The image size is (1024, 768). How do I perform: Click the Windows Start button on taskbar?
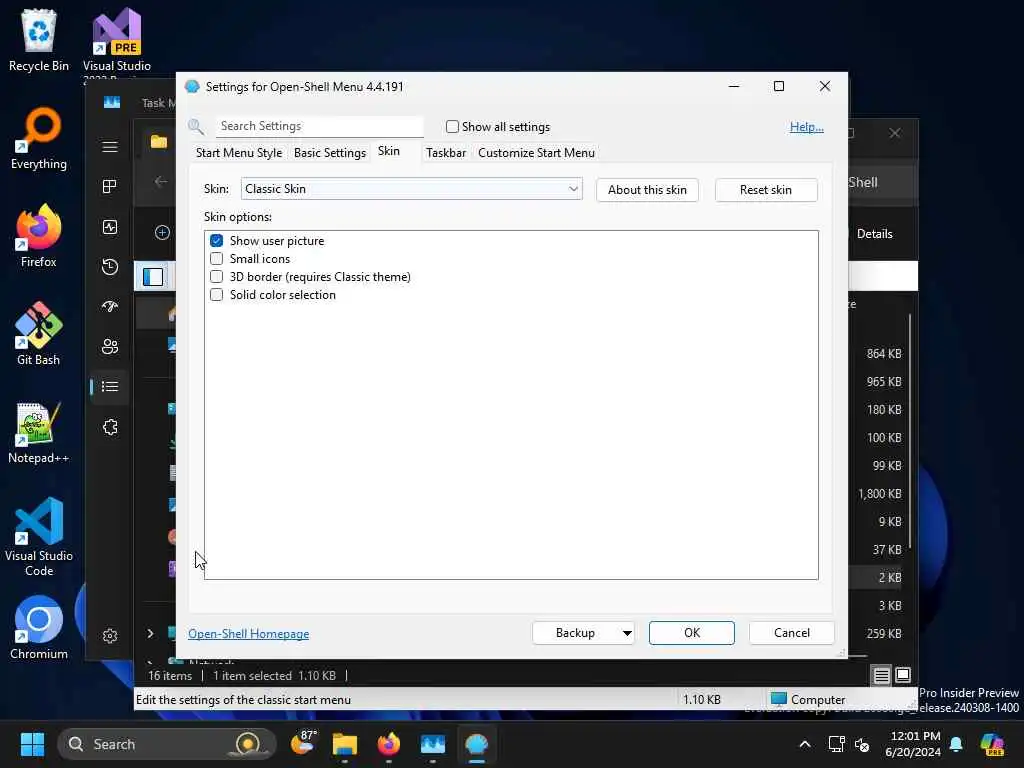pos(32,744)
